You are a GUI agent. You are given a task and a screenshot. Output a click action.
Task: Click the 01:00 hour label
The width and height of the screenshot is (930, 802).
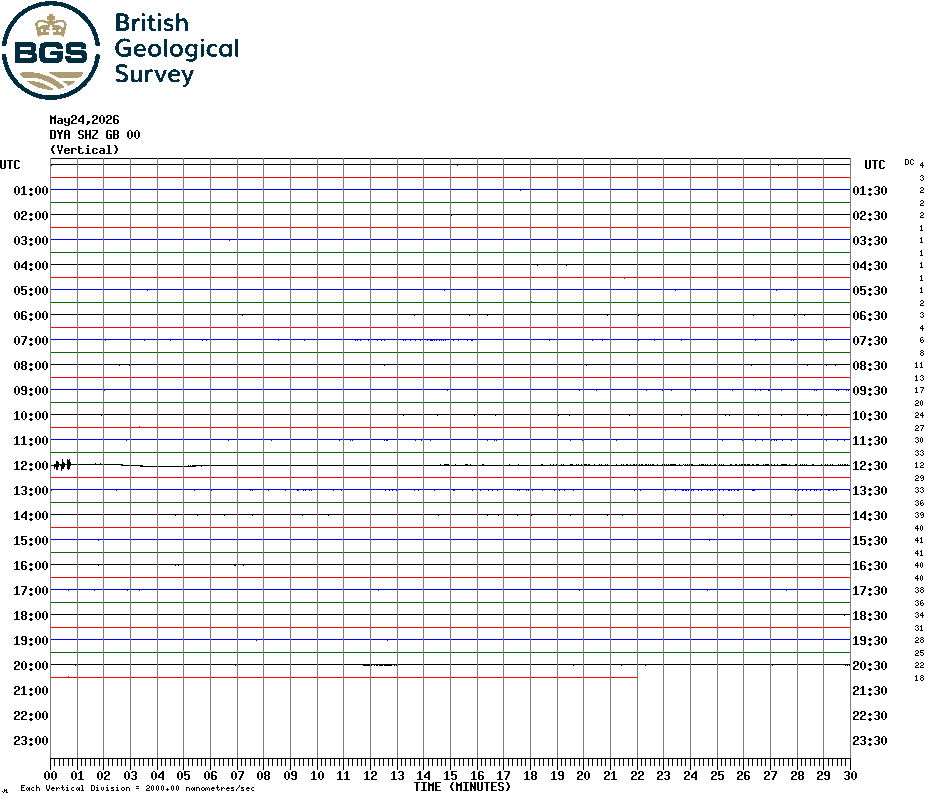click(x=31, y=190)
